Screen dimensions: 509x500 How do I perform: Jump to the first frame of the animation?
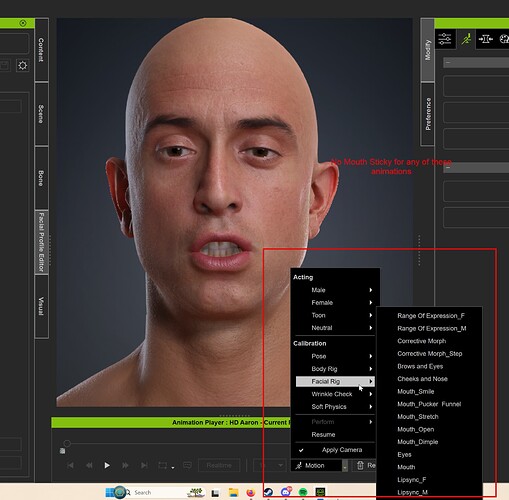(x=70, y=465)
